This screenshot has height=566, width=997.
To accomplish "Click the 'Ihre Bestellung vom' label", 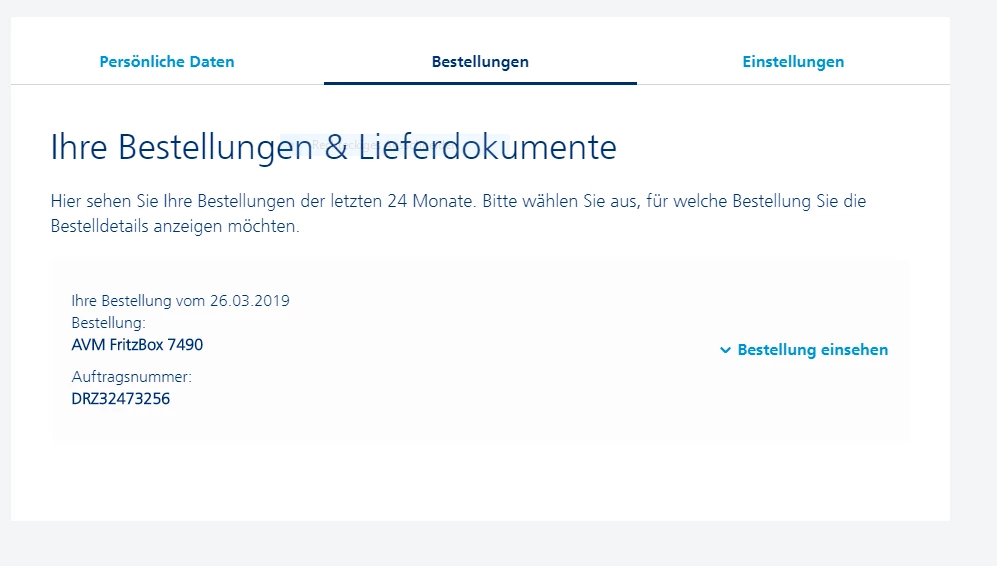I will point(139,301).
